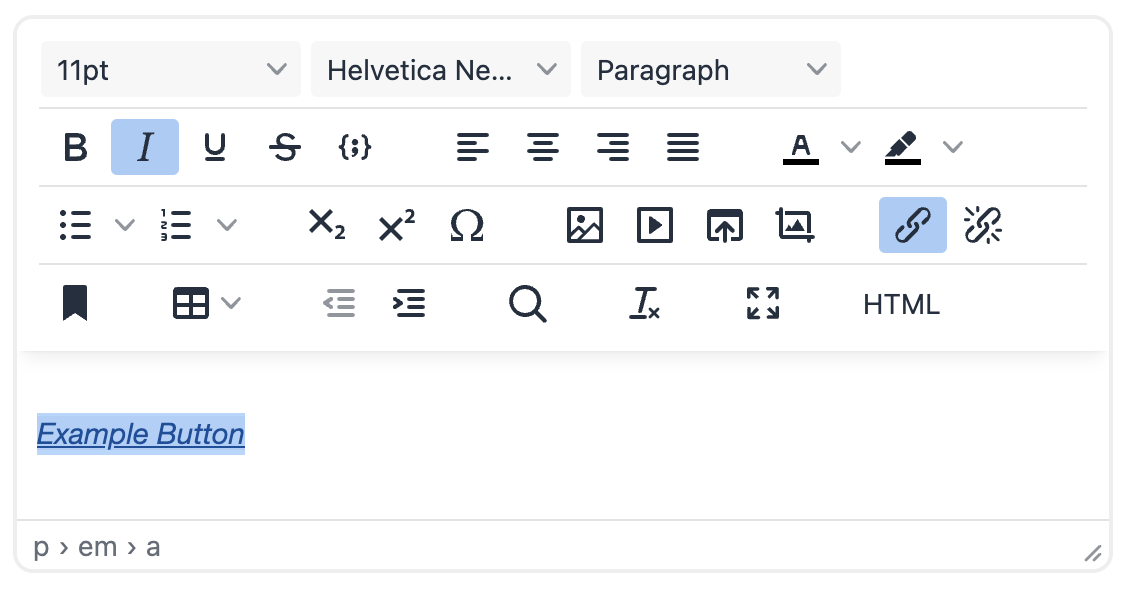The image size is (1130, 596).
Task: Toggle off italic formatting
Action: 144,147
